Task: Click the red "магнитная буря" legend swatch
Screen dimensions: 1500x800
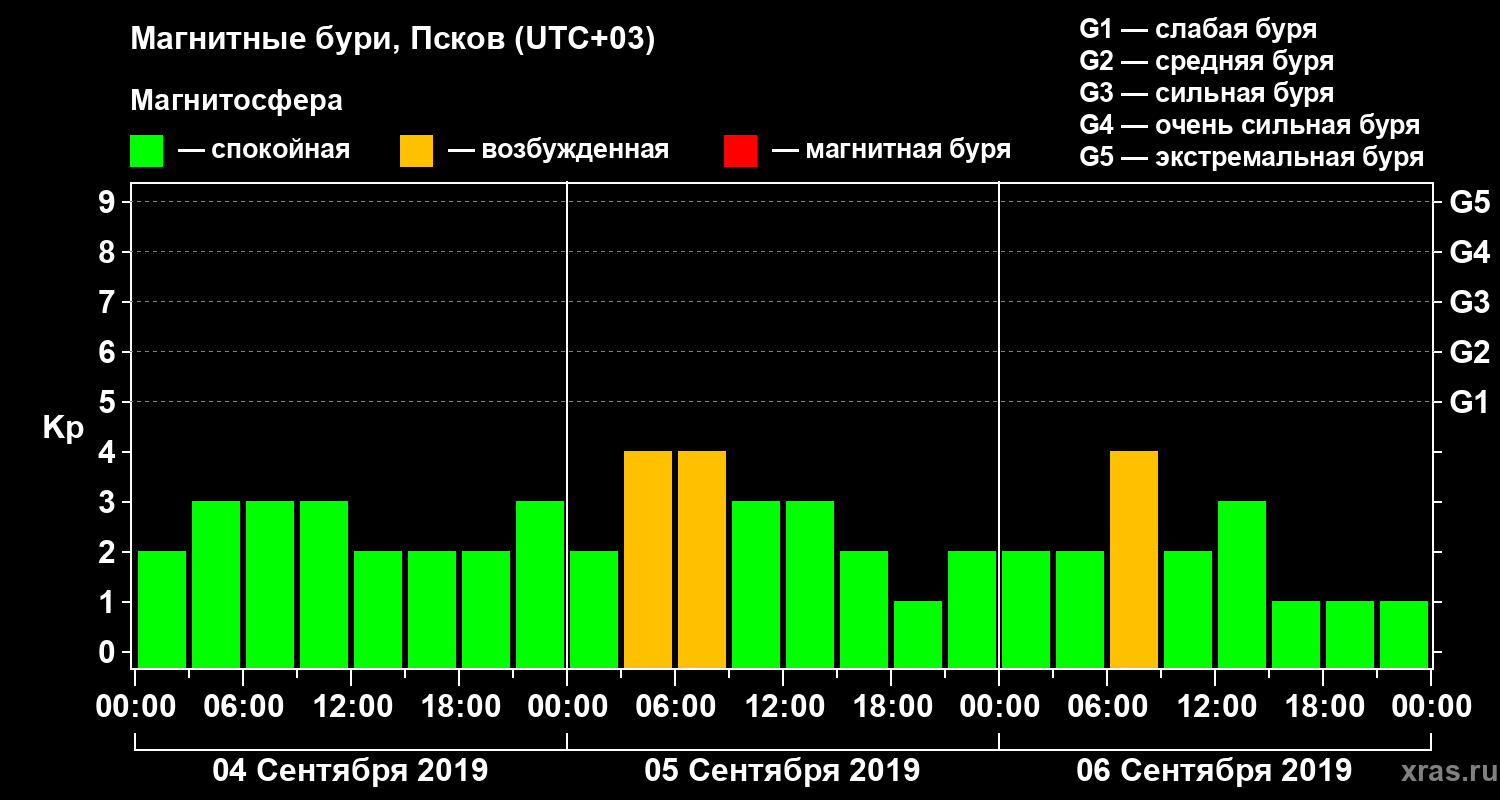Action: click(740, 151)
